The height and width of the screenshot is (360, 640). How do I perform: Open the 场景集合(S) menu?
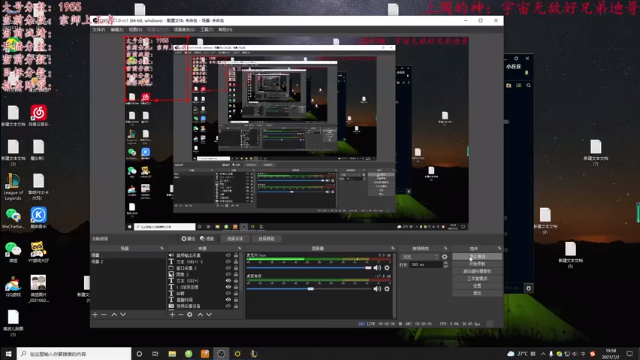(x=184, y=30)
